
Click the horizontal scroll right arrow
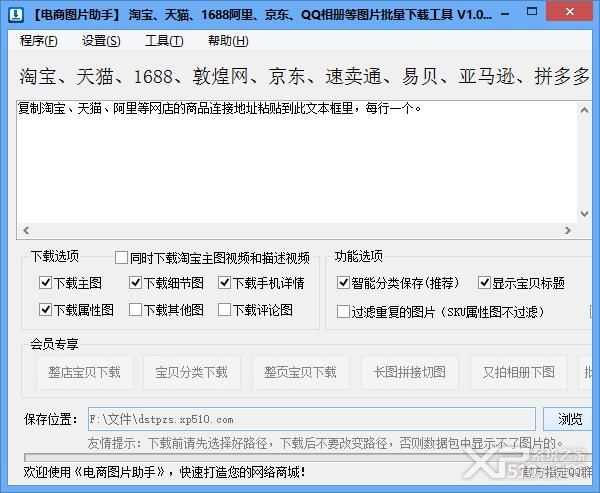567,230
